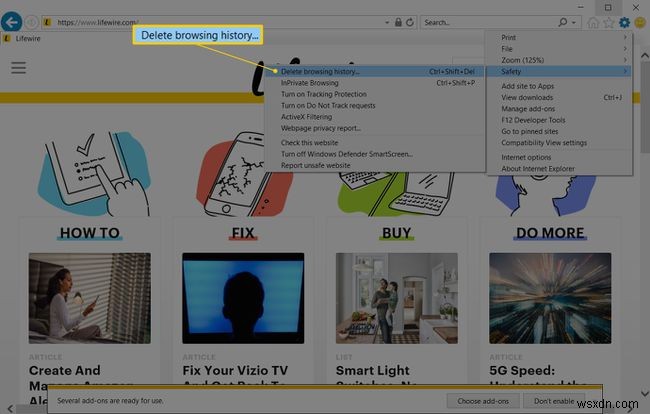
Task: Click the padlock security icon in address bar
Action: tap(398, 22)
